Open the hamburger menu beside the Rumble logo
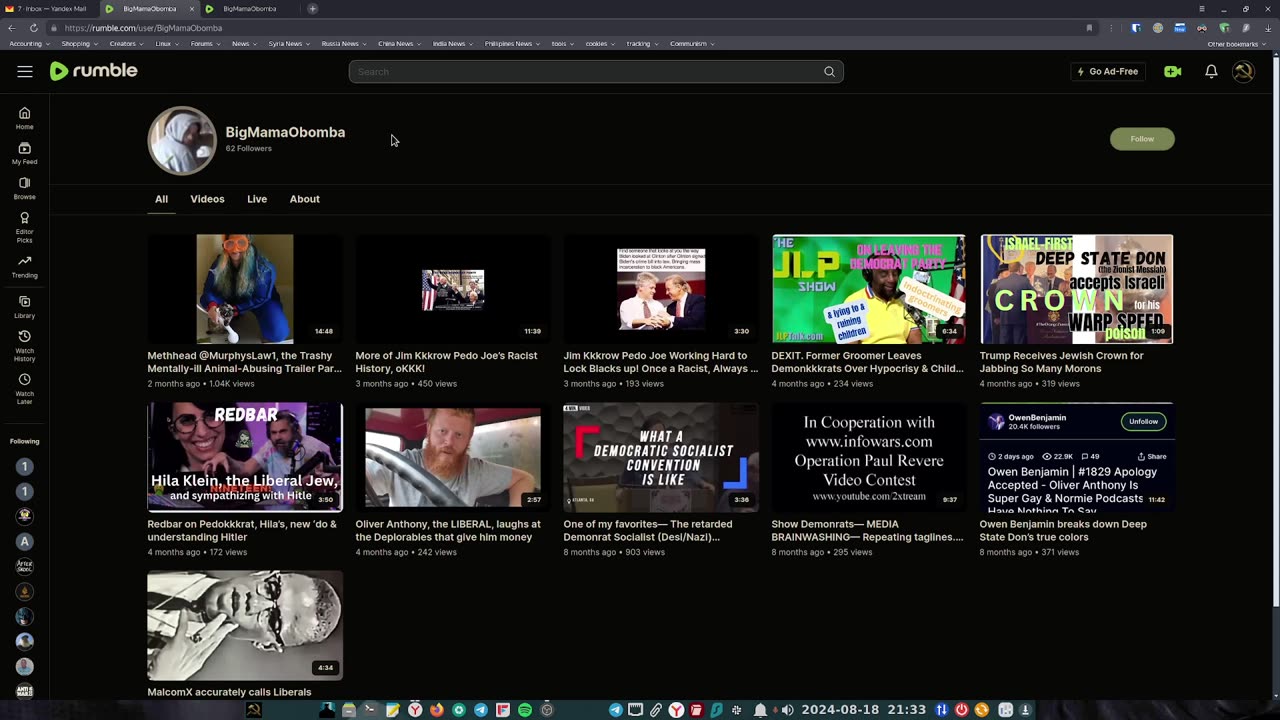Viewport: 1280px width, 720px height. coord(25,71)
